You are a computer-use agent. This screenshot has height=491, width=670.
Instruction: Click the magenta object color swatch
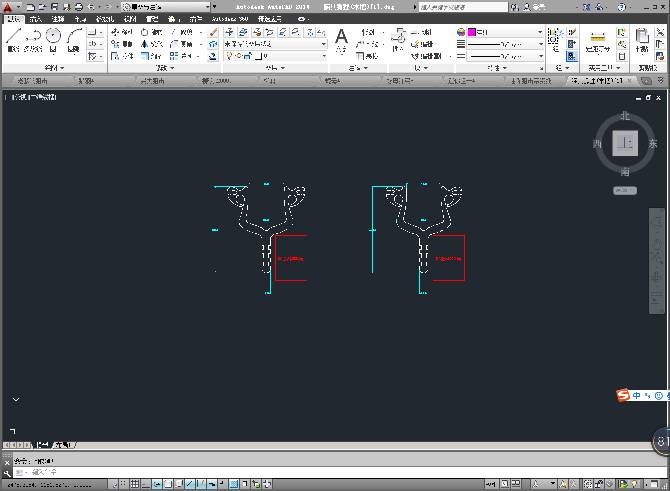click(x=472, y=32)
